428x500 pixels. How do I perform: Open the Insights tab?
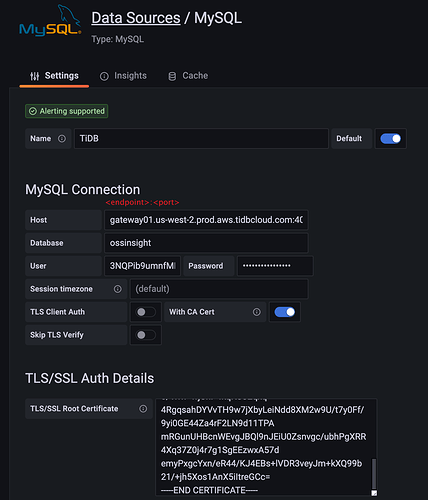(x=123, y=76)
